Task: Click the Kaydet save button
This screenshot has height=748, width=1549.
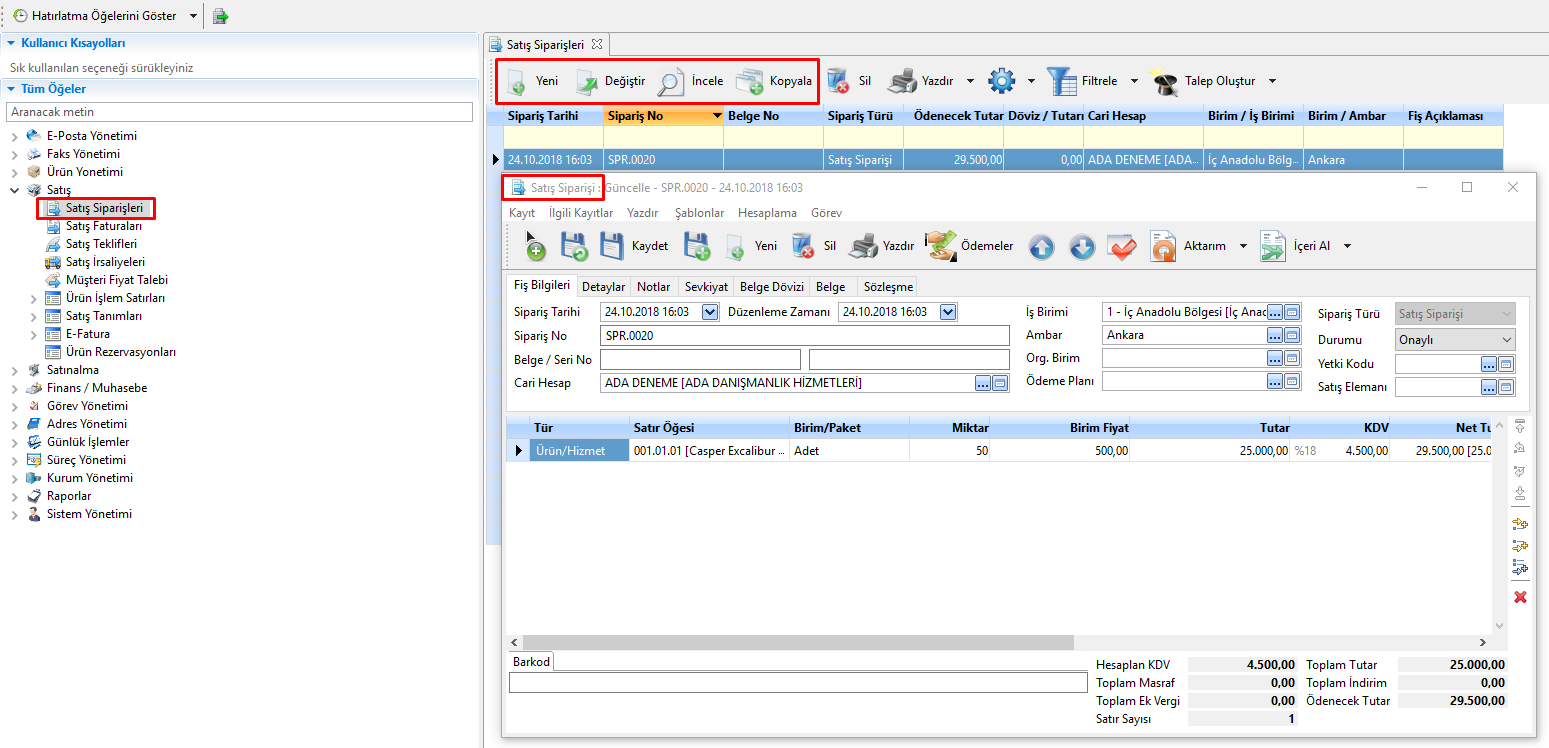Action: [x=634, y=246]
